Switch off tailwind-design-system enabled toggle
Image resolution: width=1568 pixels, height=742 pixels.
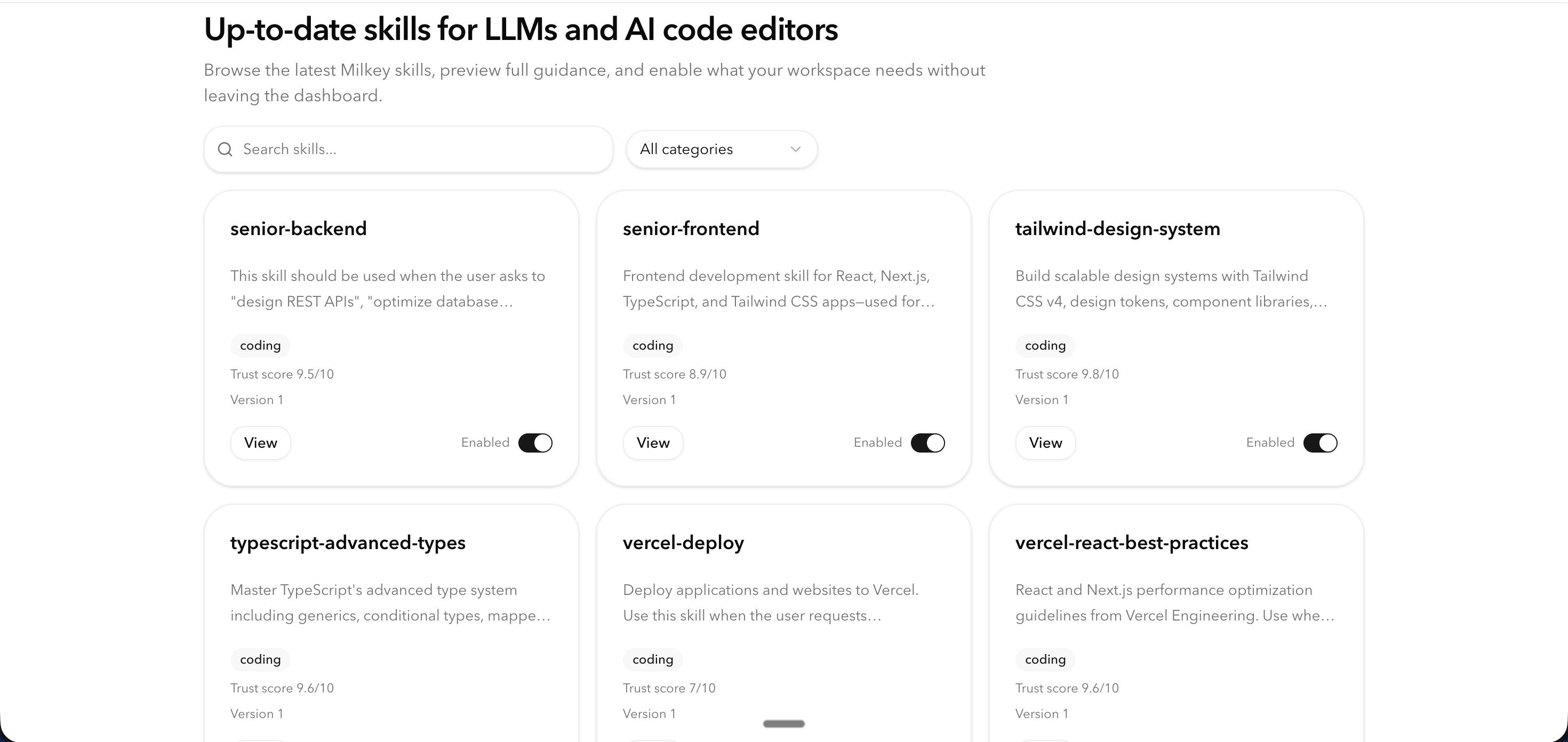click(1319, 443)
